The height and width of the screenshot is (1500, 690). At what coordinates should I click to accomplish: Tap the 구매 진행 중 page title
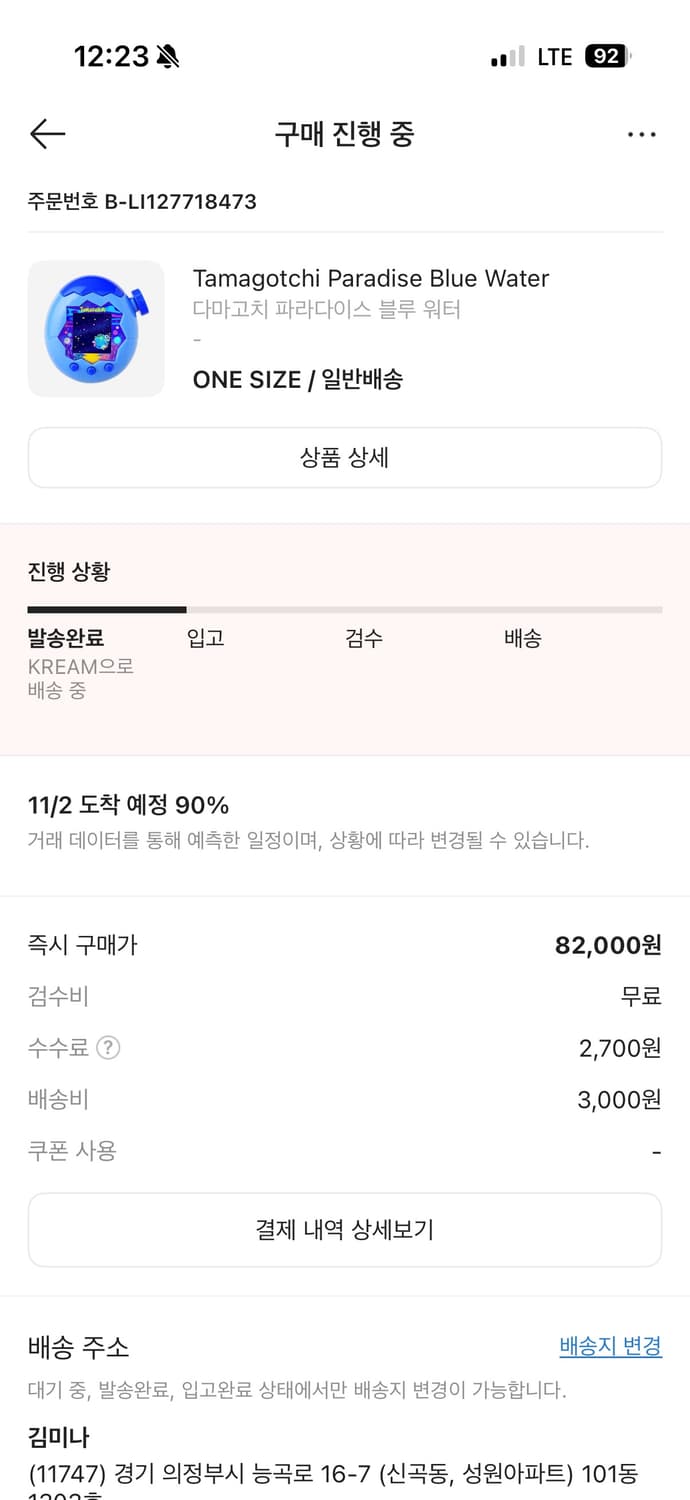click(x=344, y=134)
